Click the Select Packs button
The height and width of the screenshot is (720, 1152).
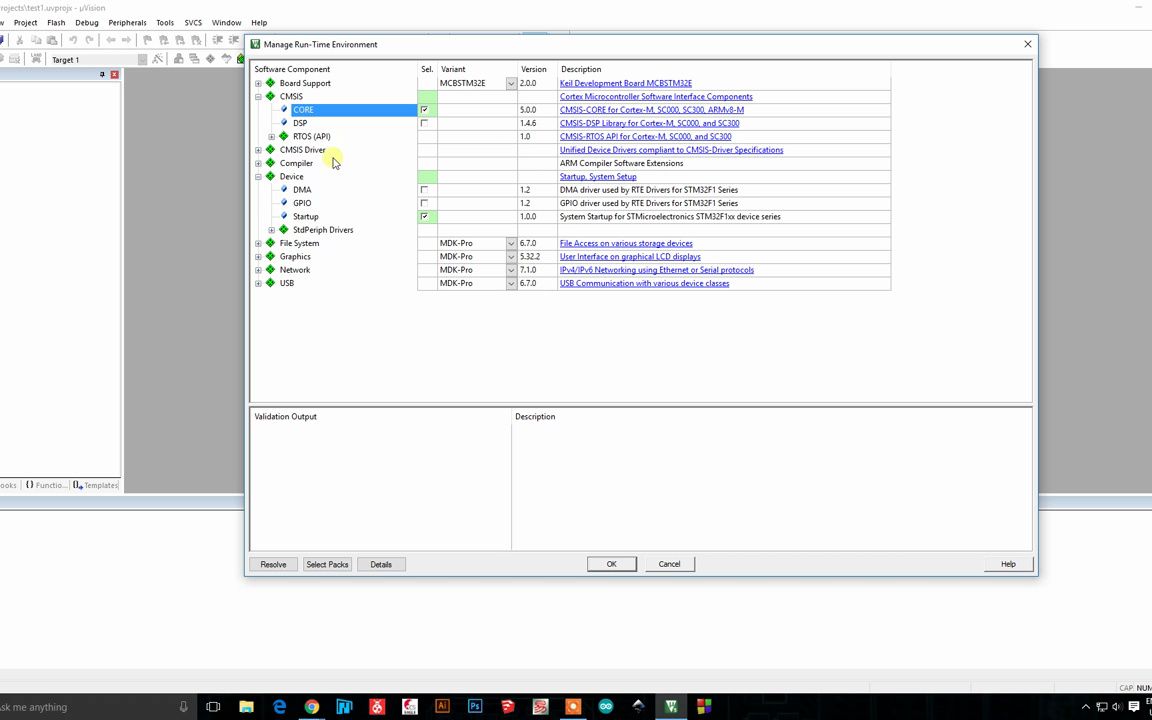pyautogui.click(x=327, y=564)
